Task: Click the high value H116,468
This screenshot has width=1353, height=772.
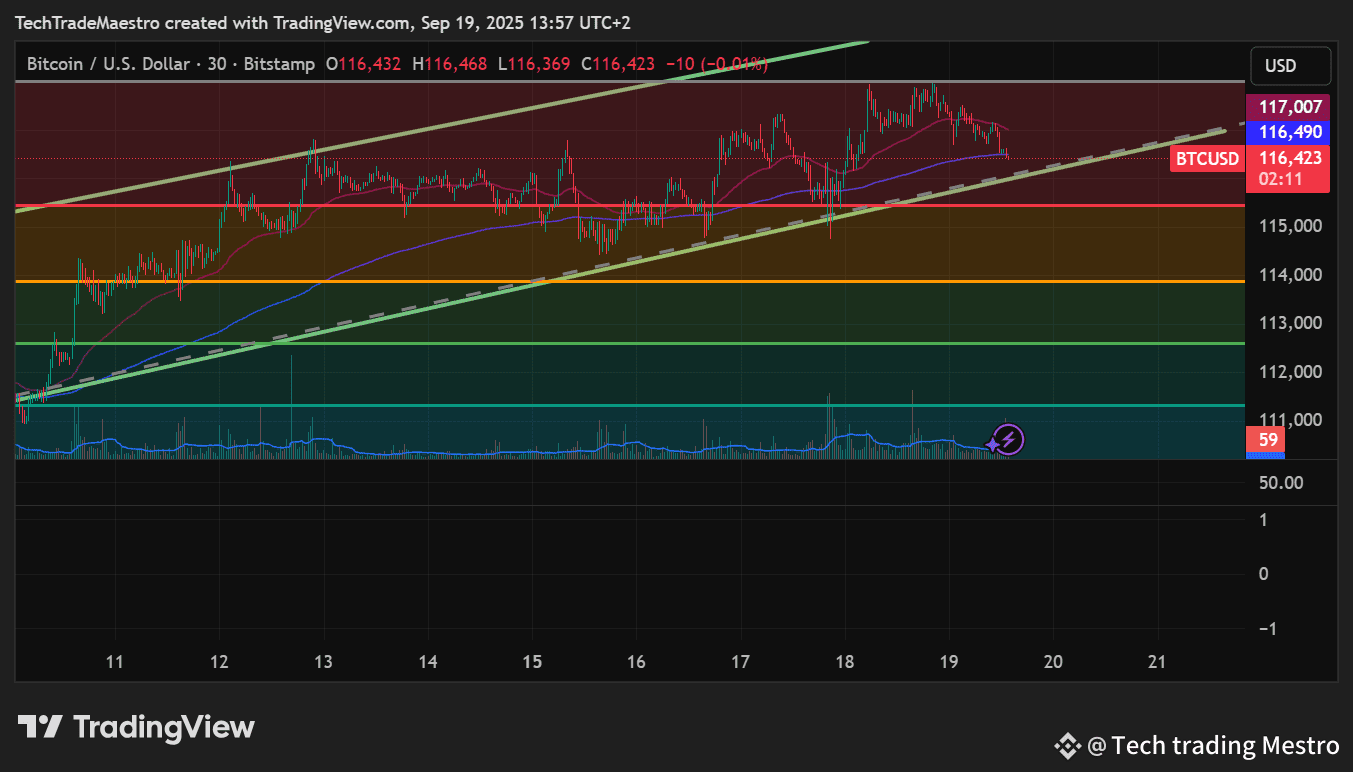Action: pos(449,64)
